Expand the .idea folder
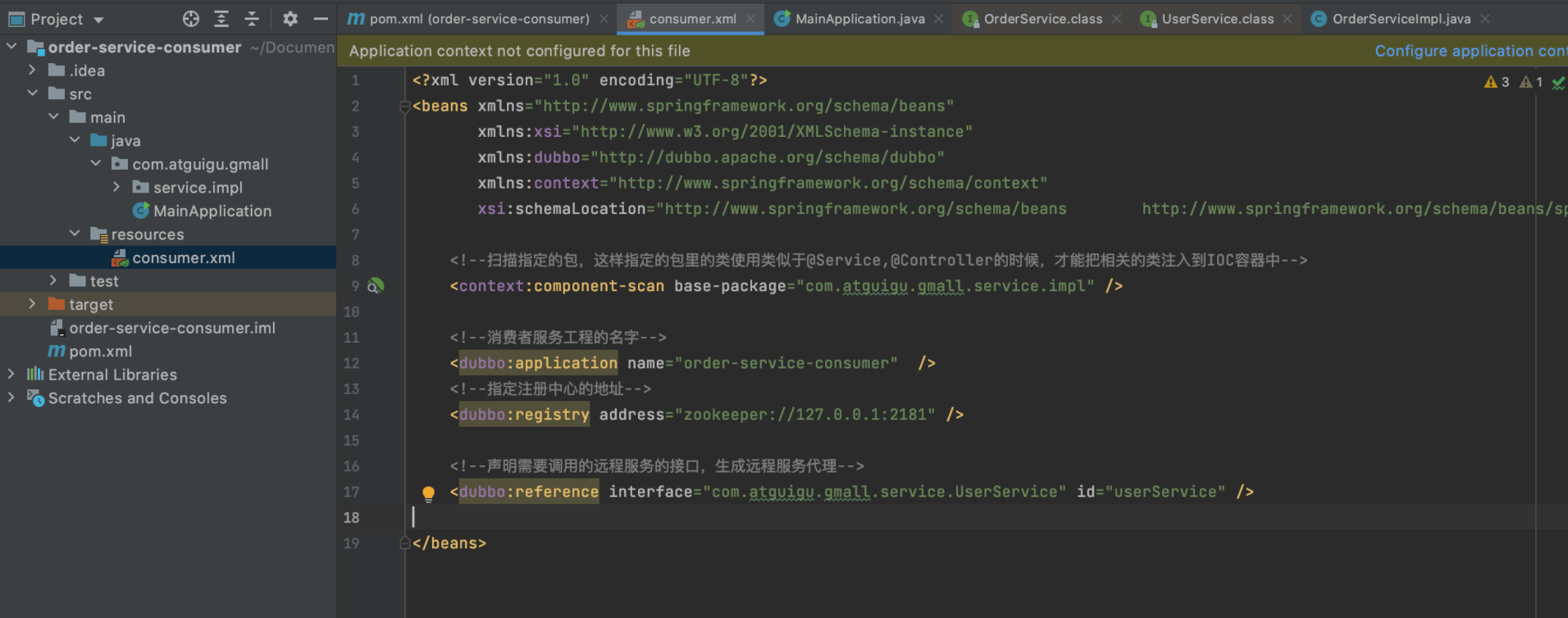This screenshot has height=618, width=1568. [32, 70]
